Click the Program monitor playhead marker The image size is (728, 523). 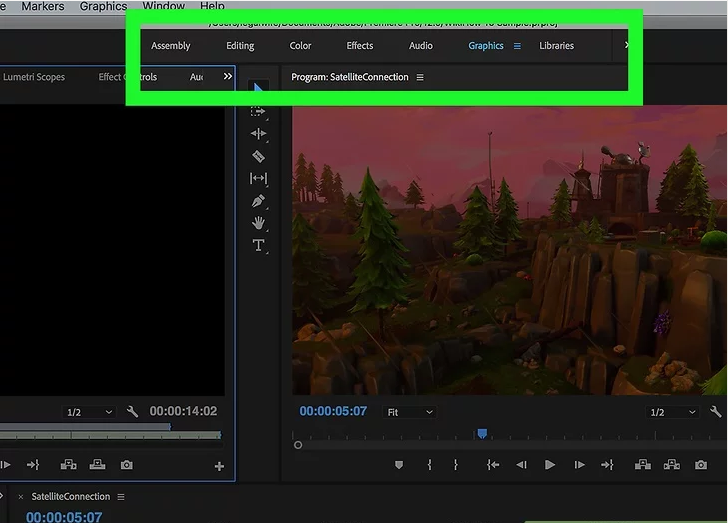[x=482, y=434]
